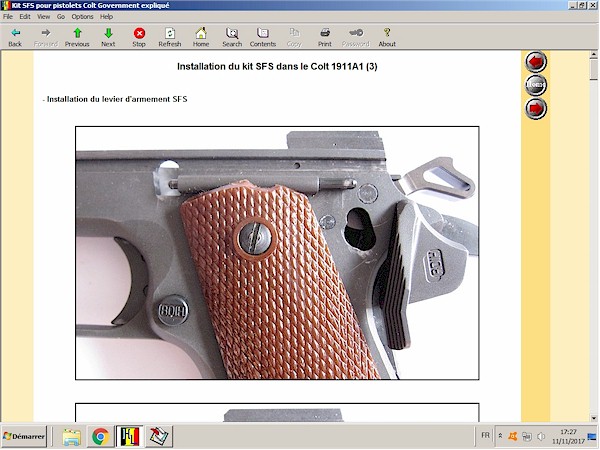Click the page title 'Installation du kit SFS'
The width and height of the screenshot is (600, 450).
[277, 67]
